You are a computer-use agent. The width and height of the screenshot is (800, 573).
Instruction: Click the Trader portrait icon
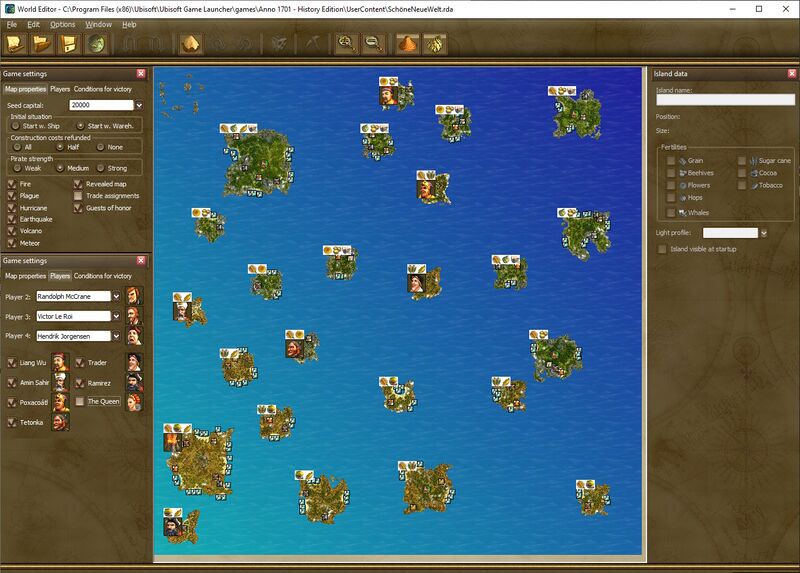point(134,362)
